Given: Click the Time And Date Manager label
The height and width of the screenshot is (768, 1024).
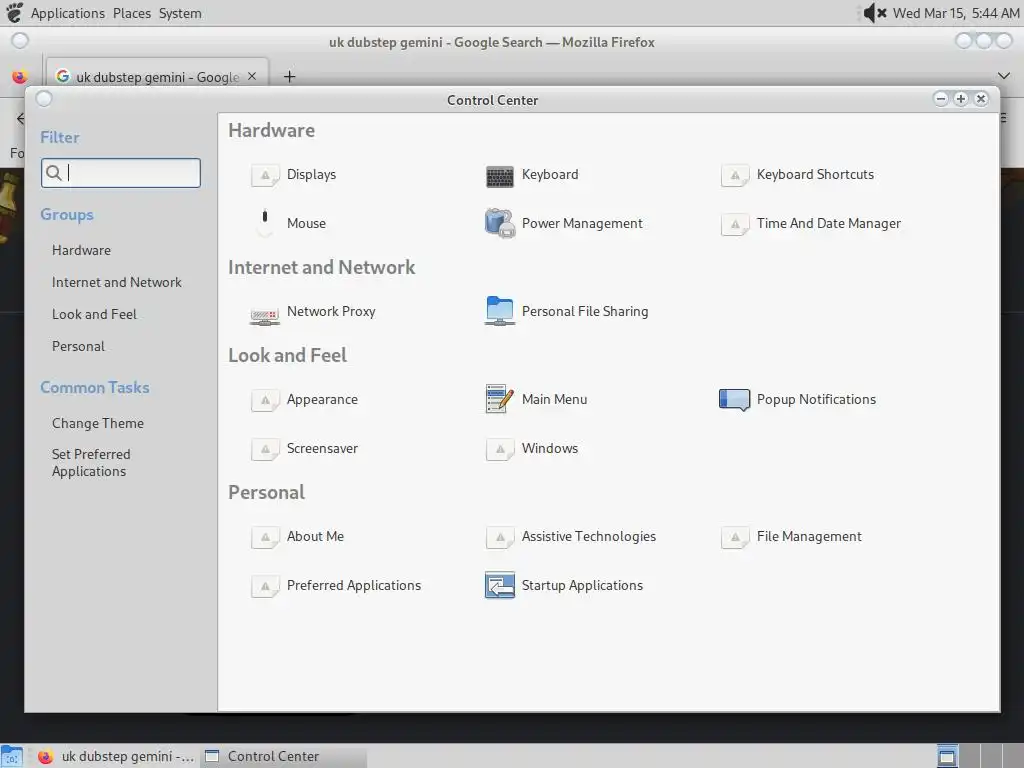Looking at the screenshot, I should click(829, 223).
